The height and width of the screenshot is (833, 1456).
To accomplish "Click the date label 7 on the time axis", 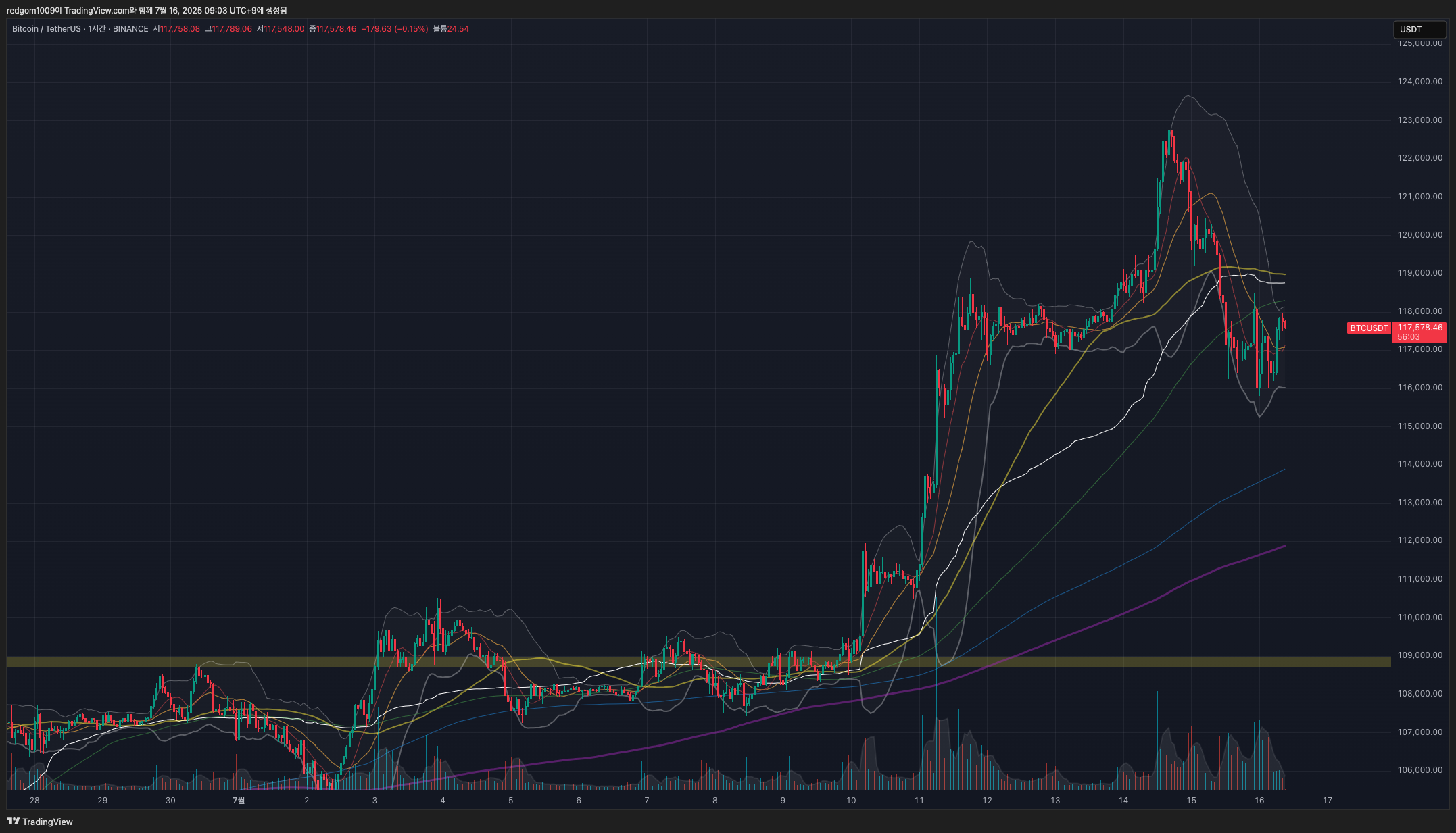I will point(647,801).
